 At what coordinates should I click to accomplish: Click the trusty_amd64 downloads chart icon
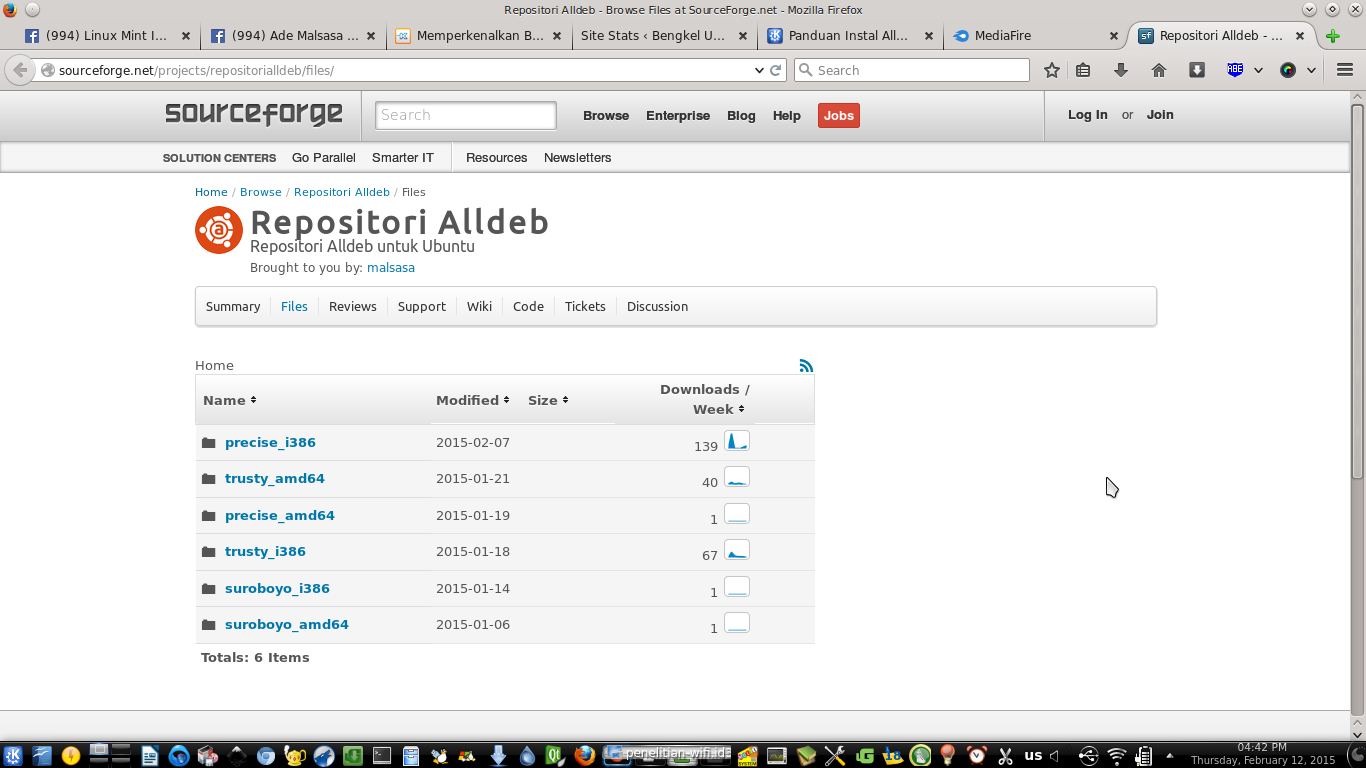pyautogui.click(x=737, y=477)
